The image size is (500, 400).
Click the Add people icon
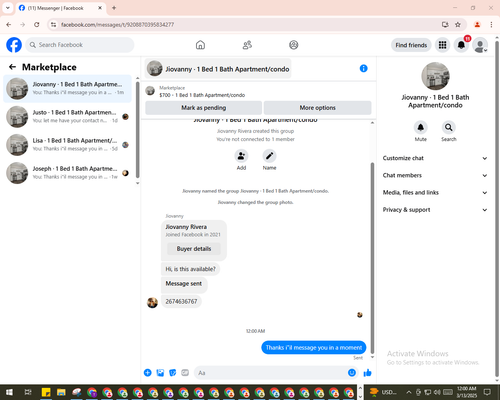tap(241, 156)
